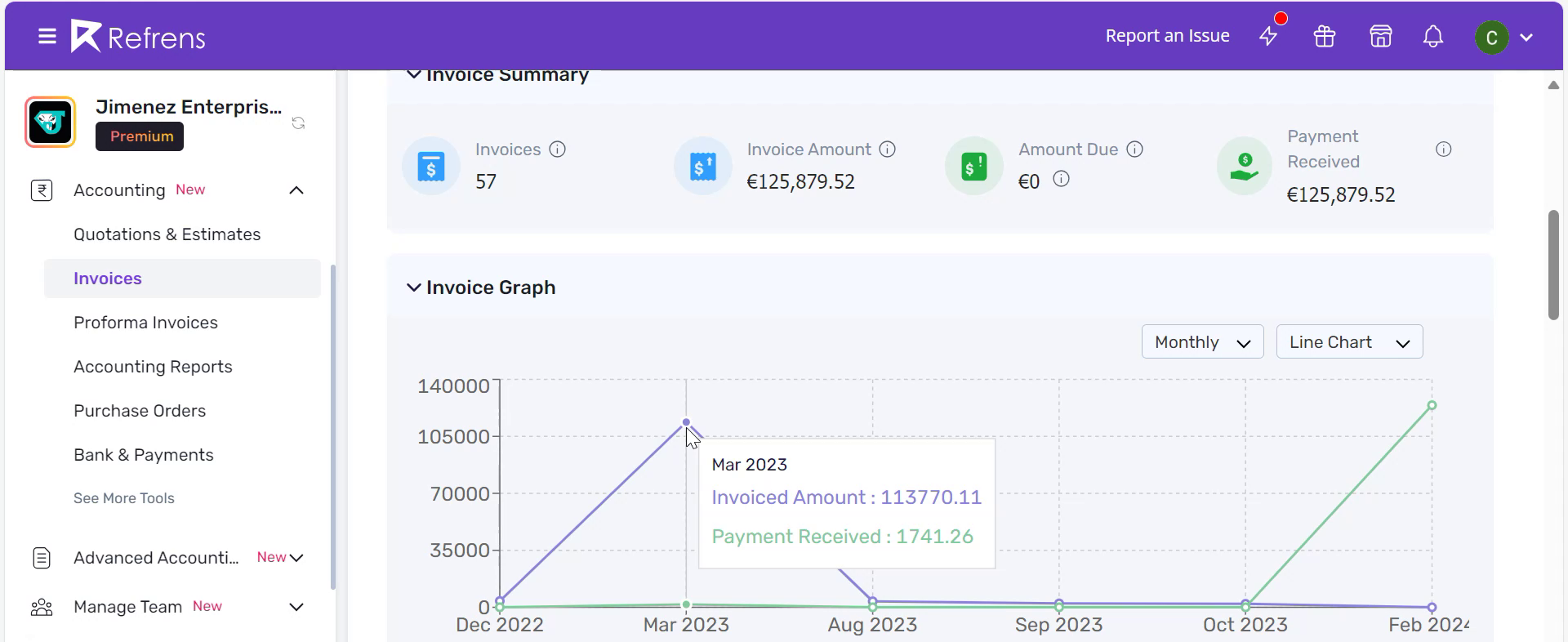Open account dropdown arrow beside avatar
Image resolution: width=1568 pixels, height=642 pixels.
[x=1526, y=38]
